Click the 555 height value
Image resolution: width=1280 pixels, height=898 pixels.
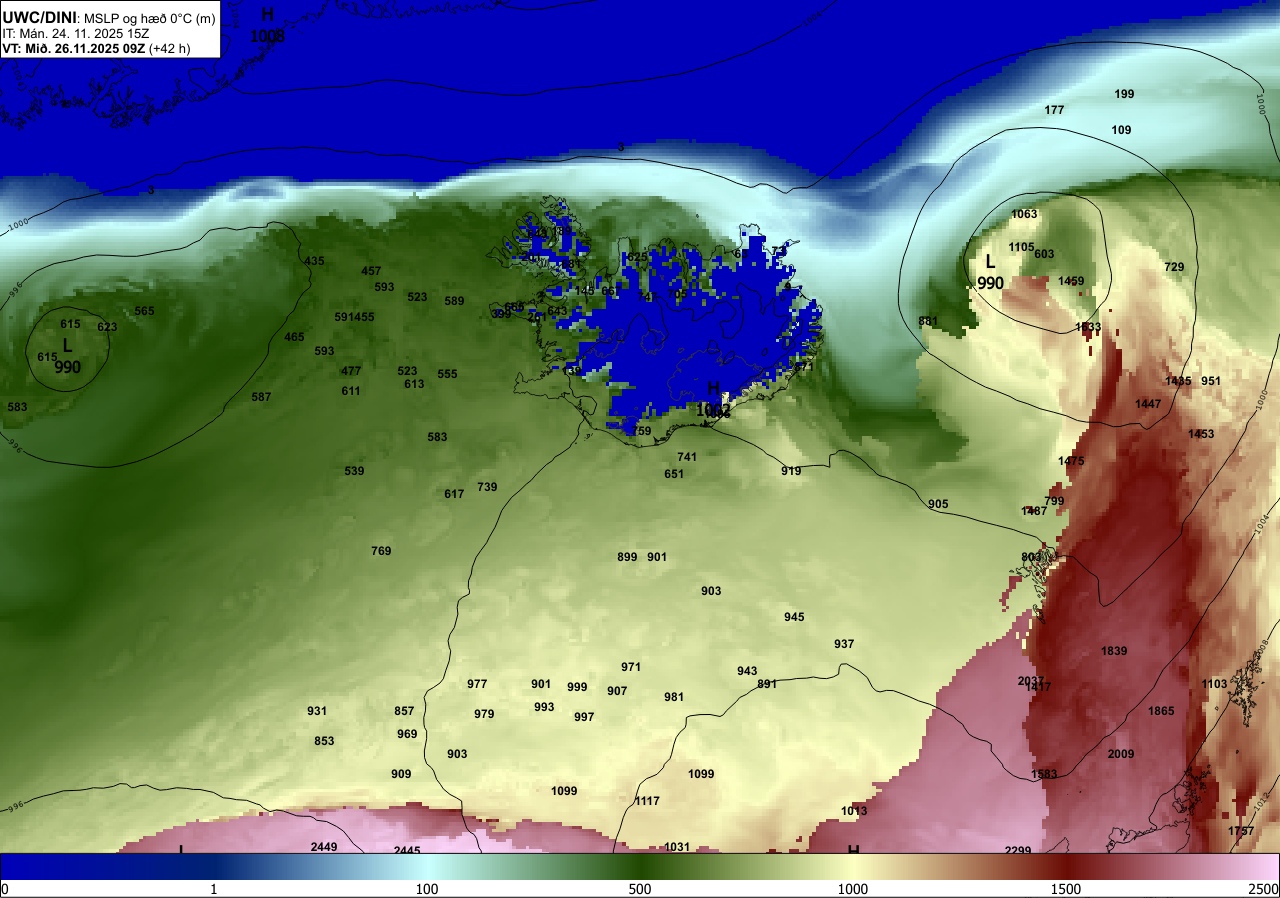click(x=447, y=374)
